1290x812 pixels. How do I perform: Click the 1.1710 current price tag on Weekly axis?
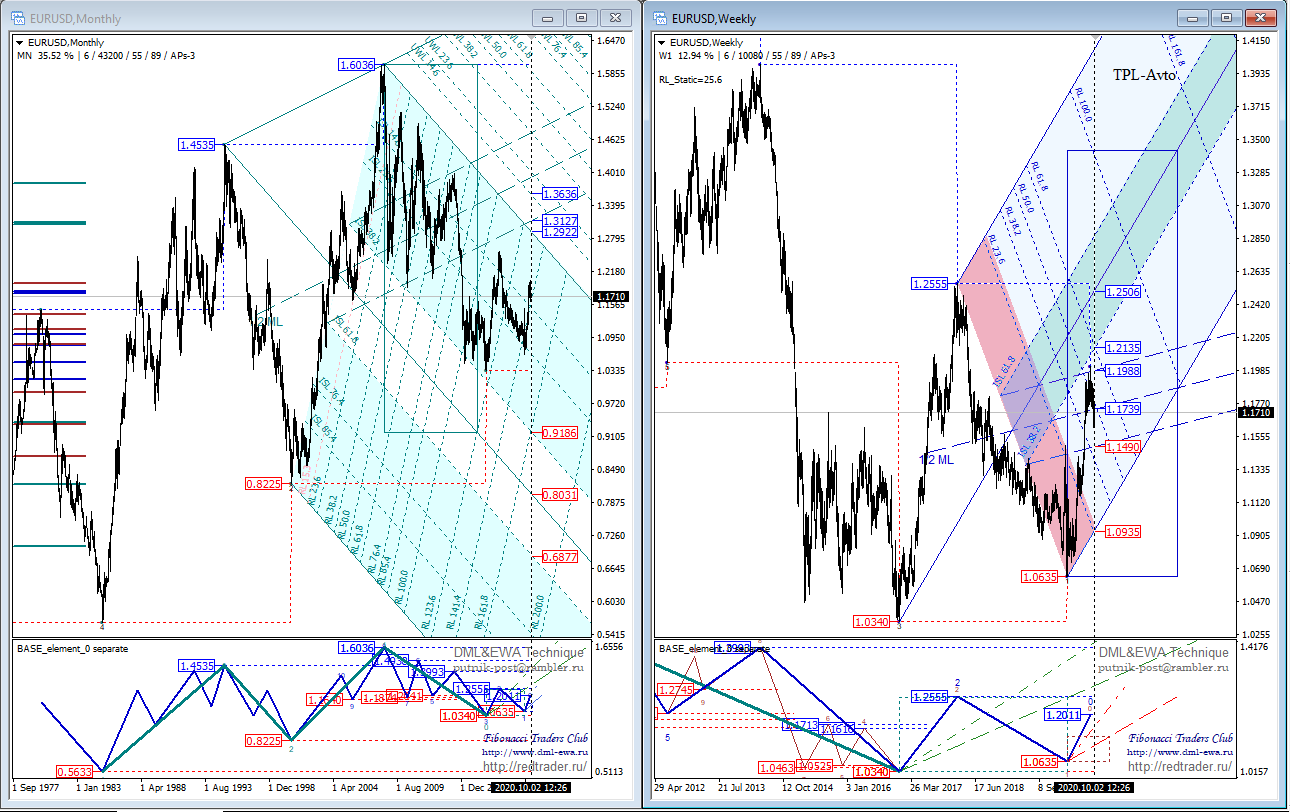click(1255, 412)
